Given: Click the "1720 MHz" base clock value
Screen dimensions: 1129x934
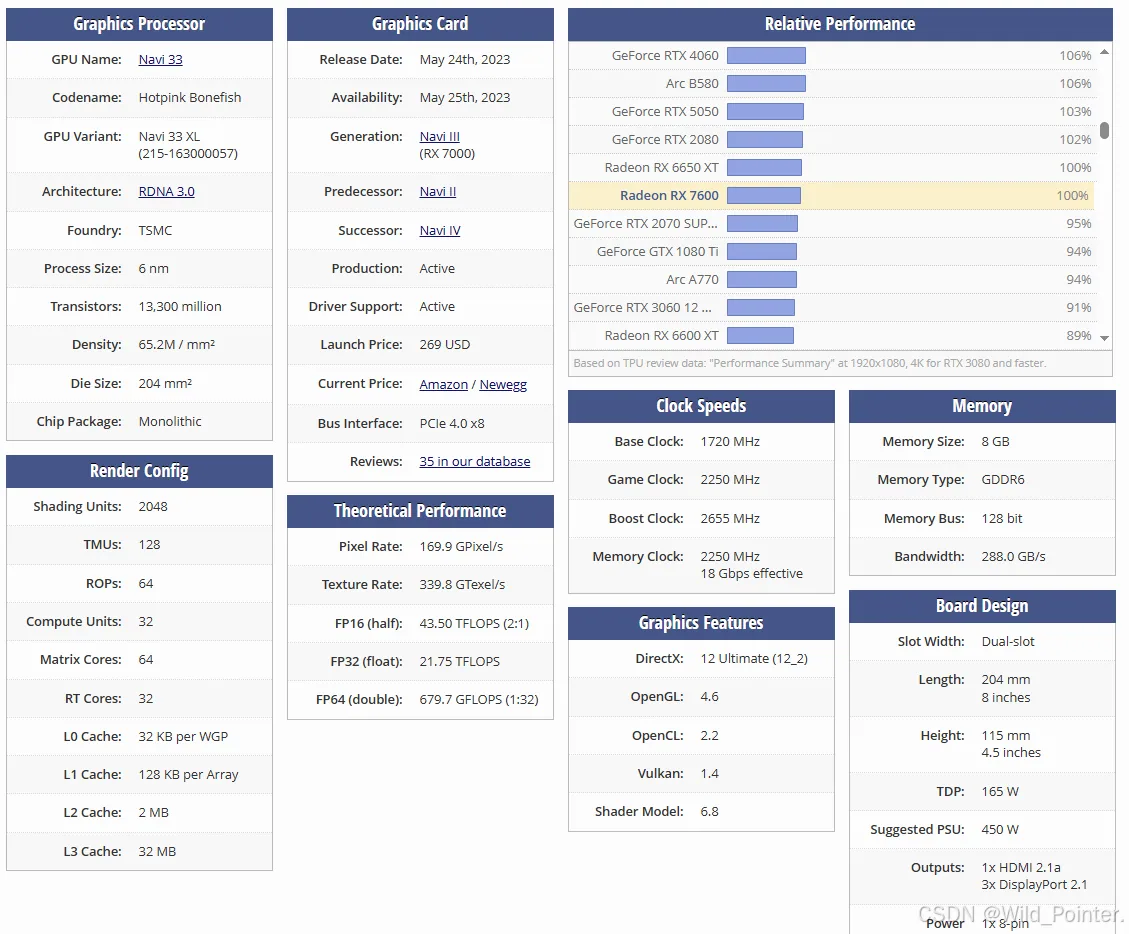Looking at the screenshot, I should click(x=730, y=442).
